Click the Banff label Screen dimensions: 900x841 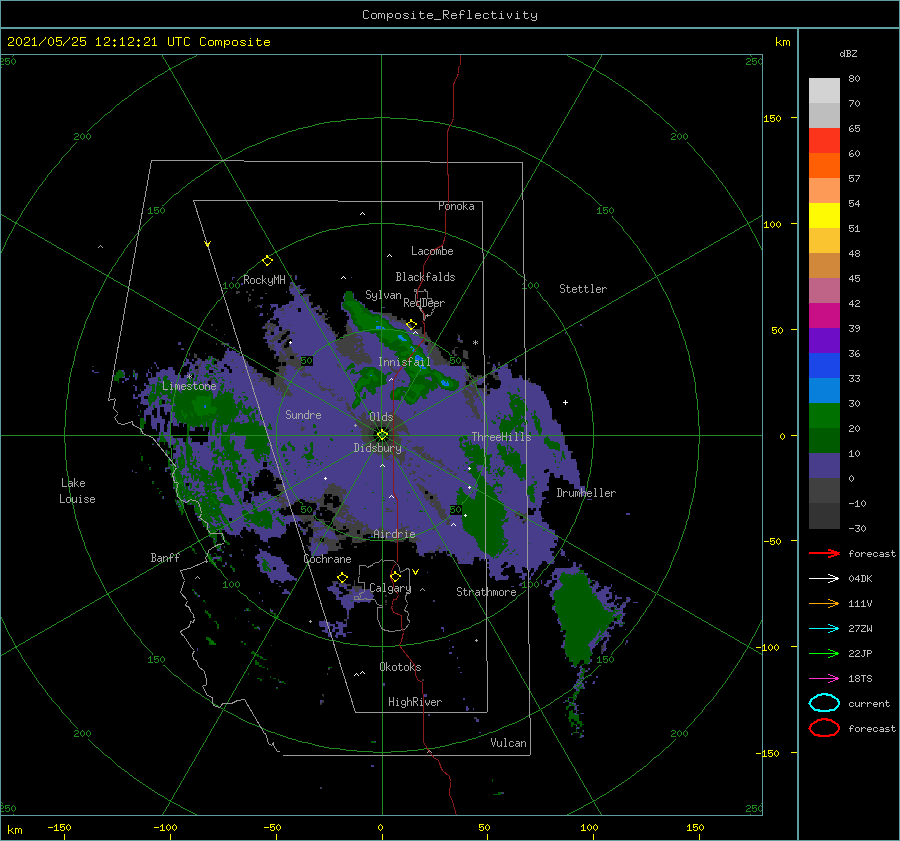coord(165,557)
